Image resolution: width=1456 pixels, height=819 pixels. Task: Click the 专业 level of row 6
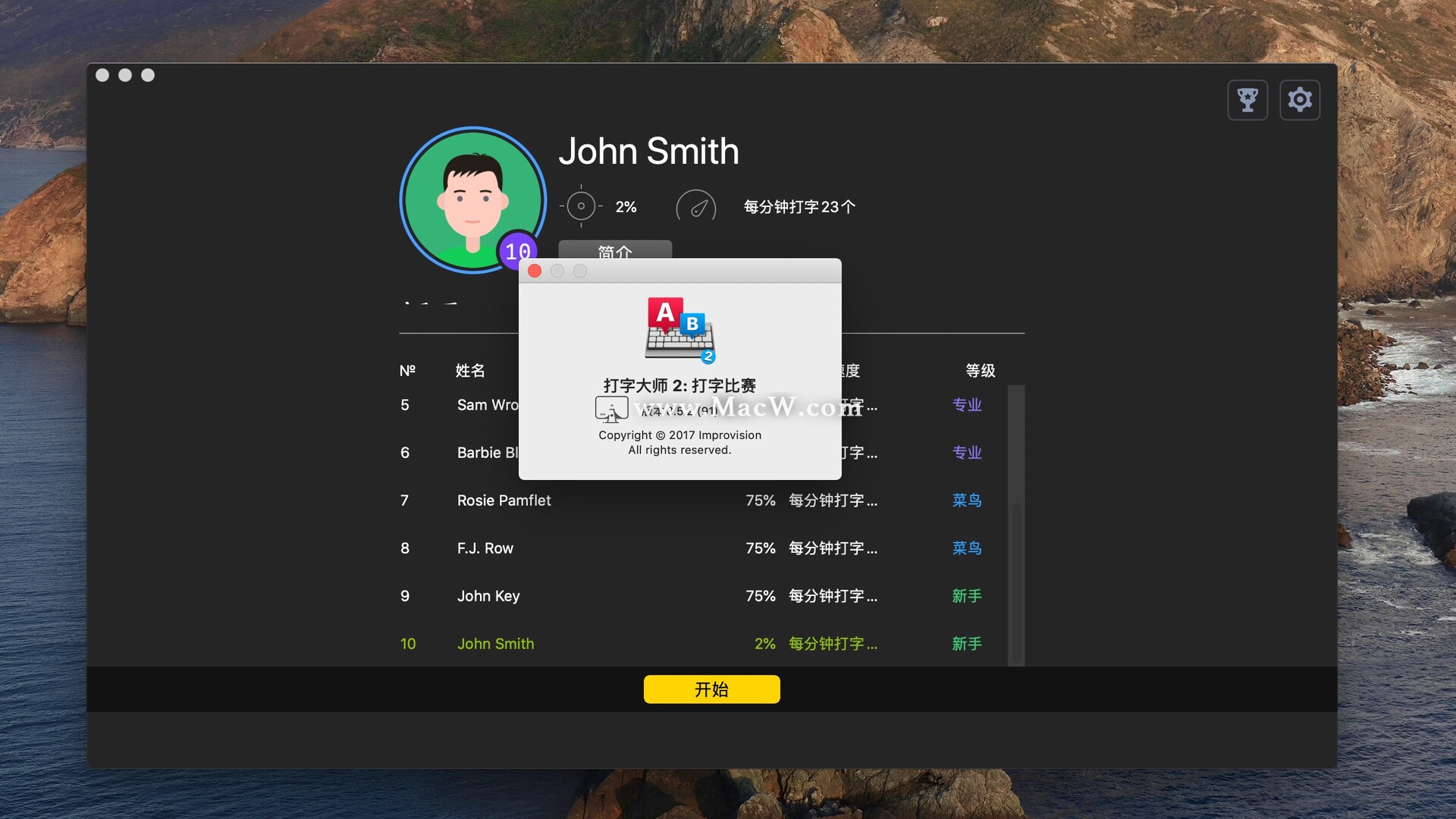pos(967,453)
